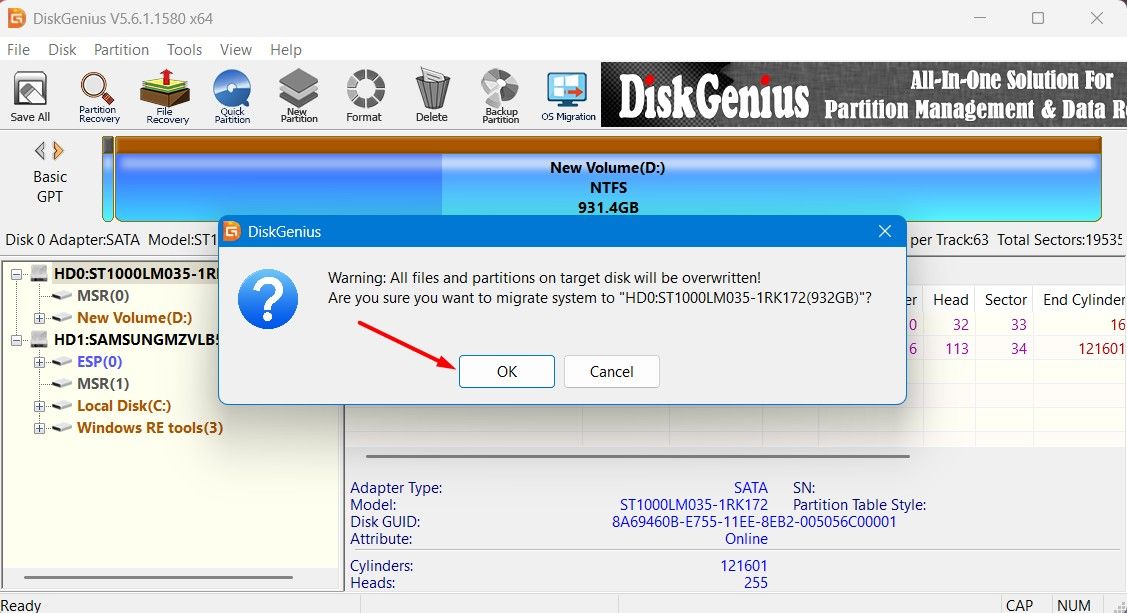
Task: Click the Ready status bar text
Action: tap(21, 605)
